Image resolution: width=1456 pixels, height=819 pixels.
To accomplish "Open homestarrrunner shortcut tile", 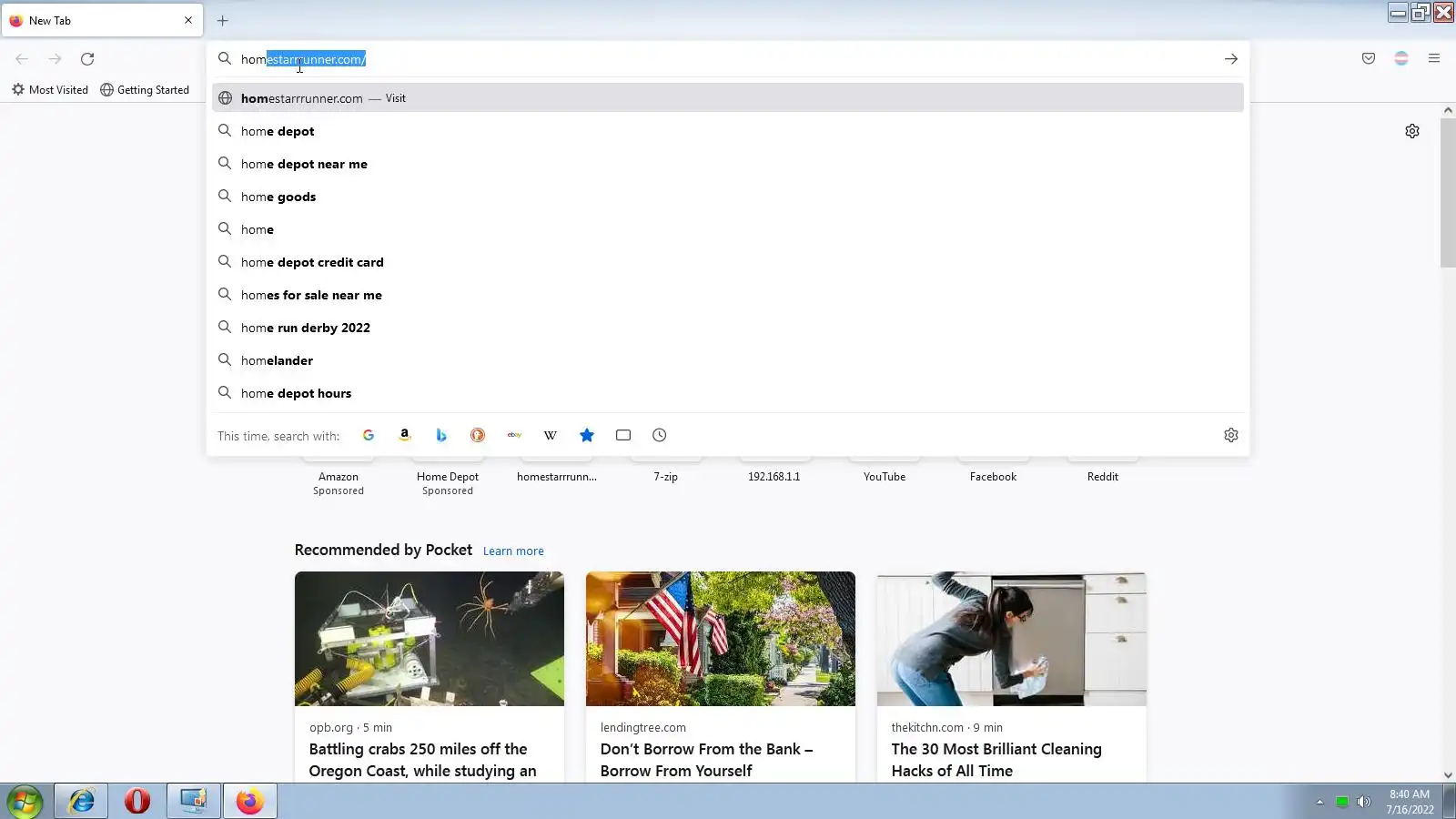I will (x=557, y=477).
